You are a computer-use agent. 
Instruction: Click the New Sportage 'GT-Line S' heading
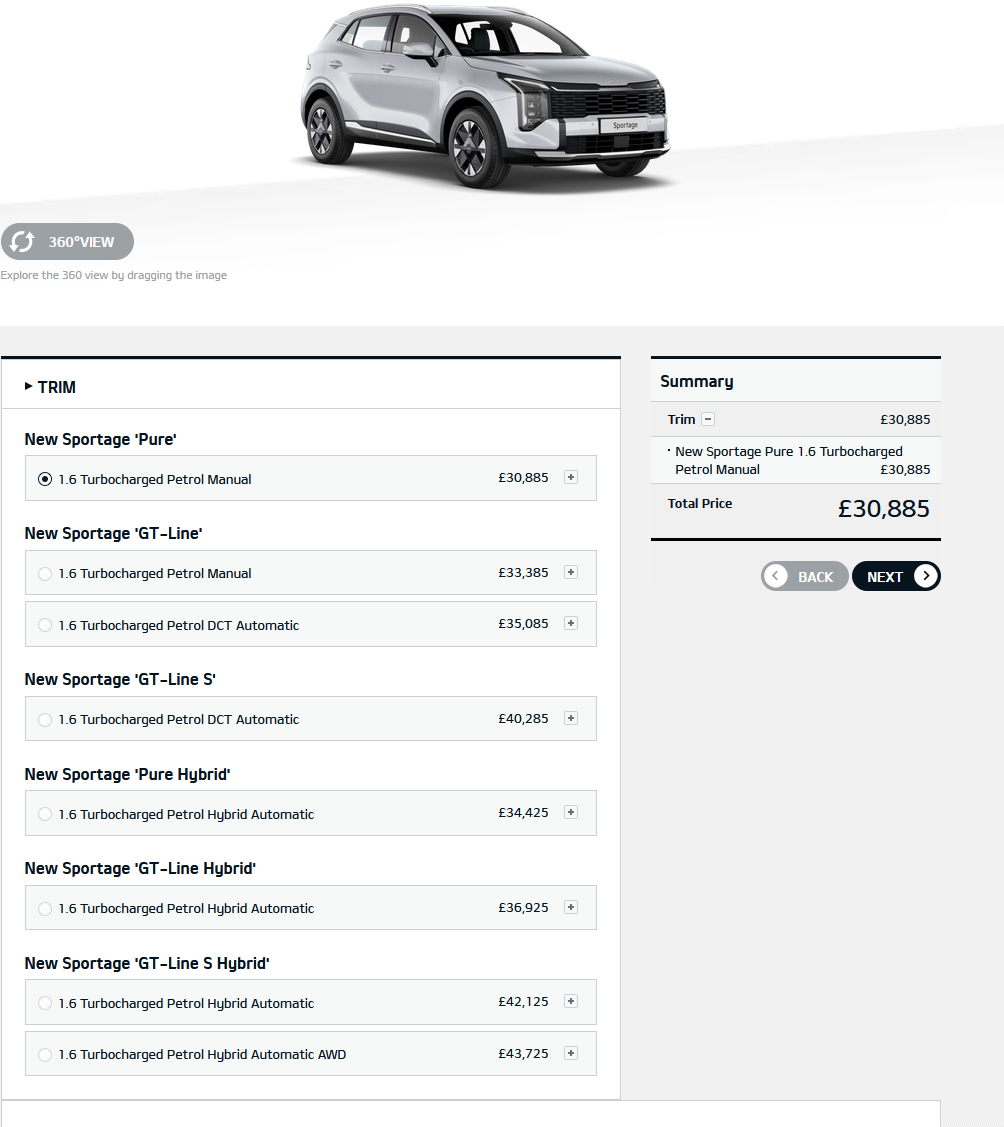[x=120, y=679]
